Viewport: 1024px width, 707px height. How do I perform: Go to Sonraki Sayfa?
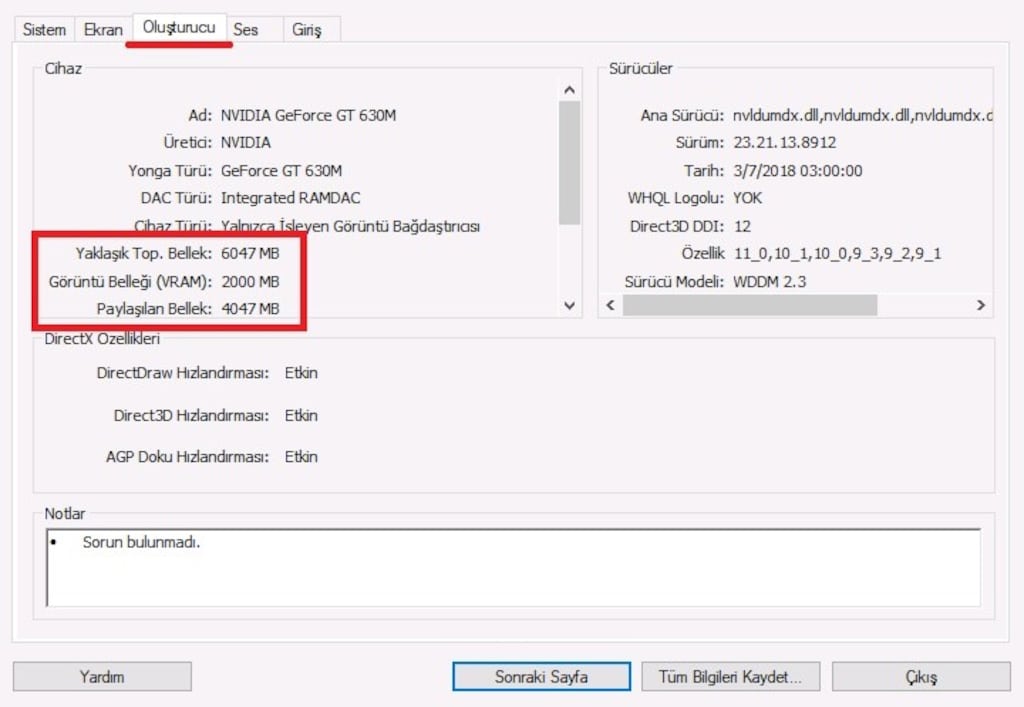(541, 676)
